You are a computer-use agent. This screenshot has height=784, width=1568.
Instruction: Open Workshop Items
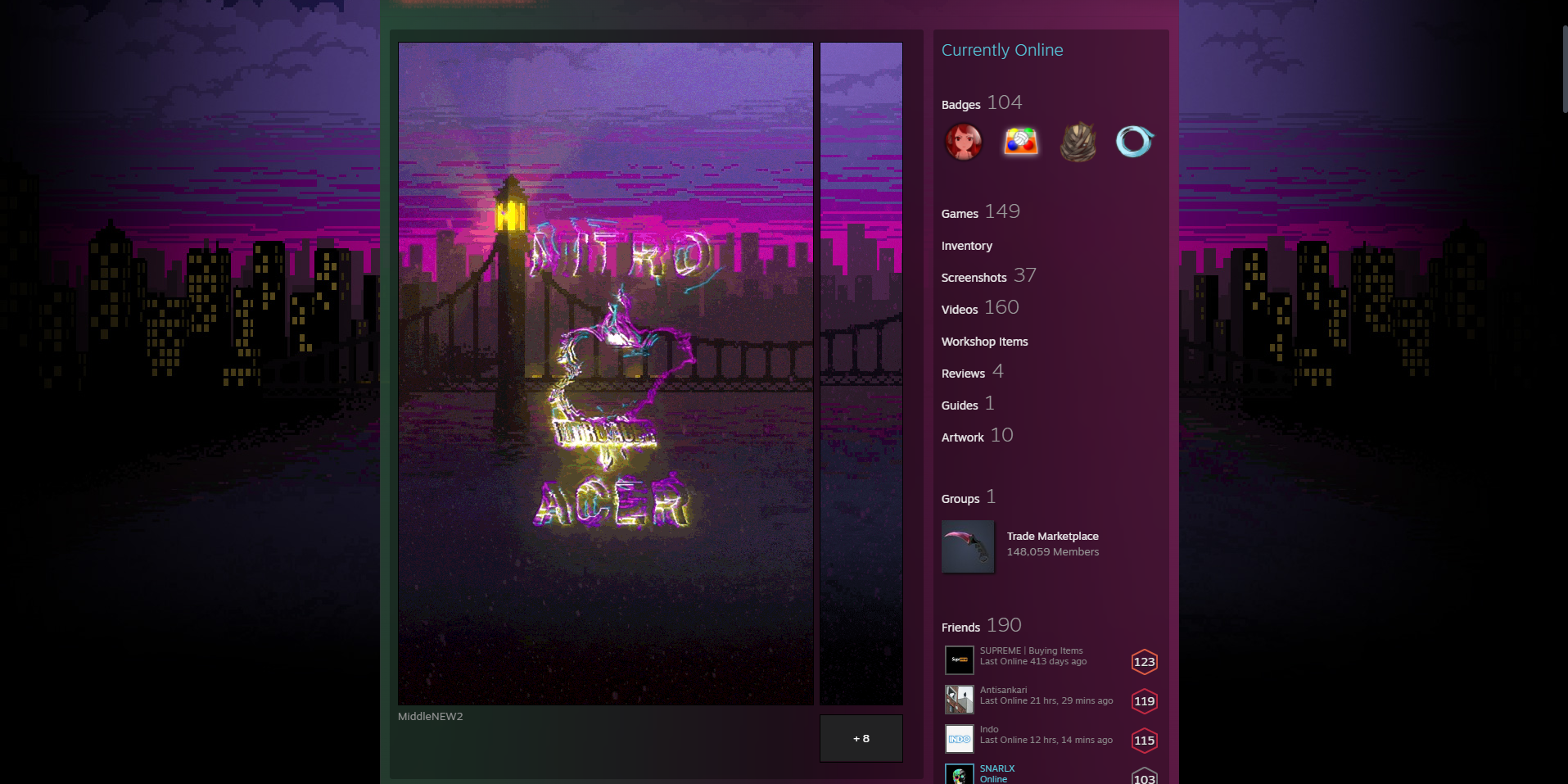(985, 342)
